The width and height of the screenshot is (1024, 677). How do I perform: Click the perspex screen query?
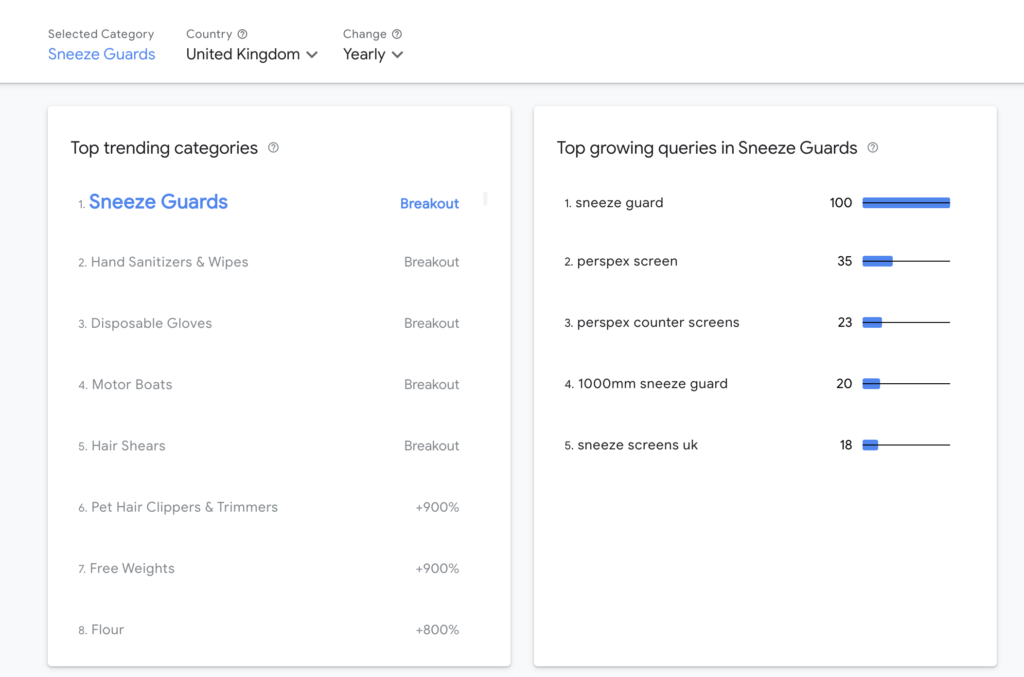(627, 262)
